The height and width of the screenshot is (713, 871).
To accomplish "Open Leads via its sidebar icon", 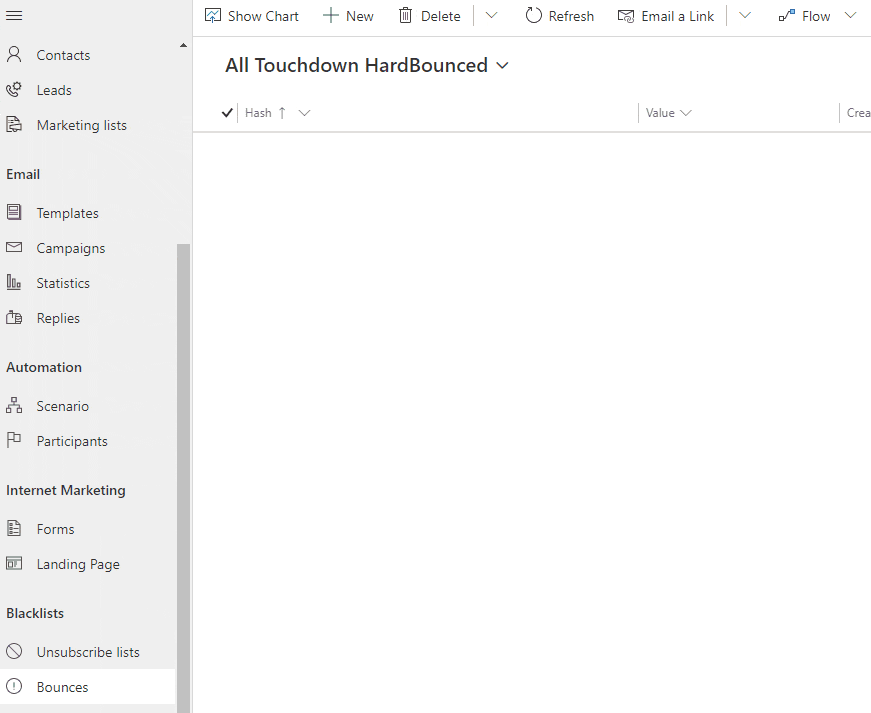I will coord(15,90).
